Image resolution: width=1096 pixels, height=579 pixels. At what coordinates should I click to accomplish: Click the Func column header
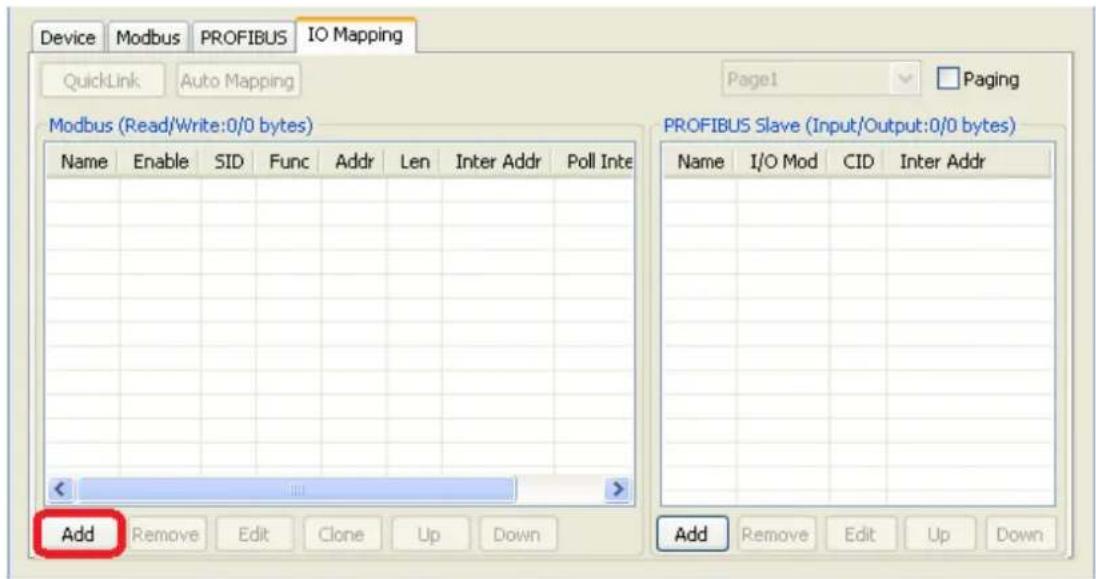tap(289, 162)
